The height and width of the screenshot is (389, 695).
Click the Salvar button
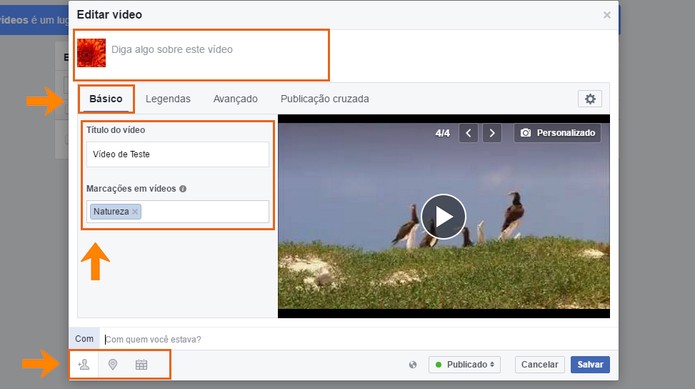[590, 365]
